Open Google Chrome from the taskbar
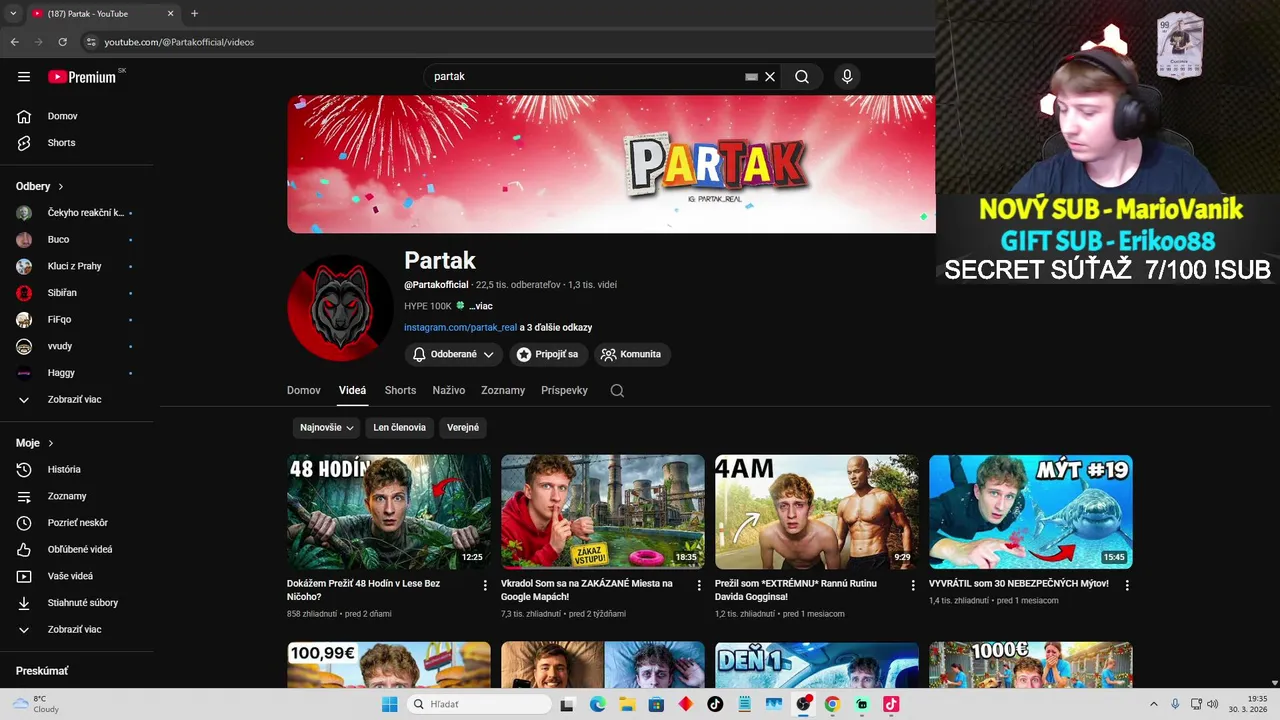 click(x=832, y=704)
